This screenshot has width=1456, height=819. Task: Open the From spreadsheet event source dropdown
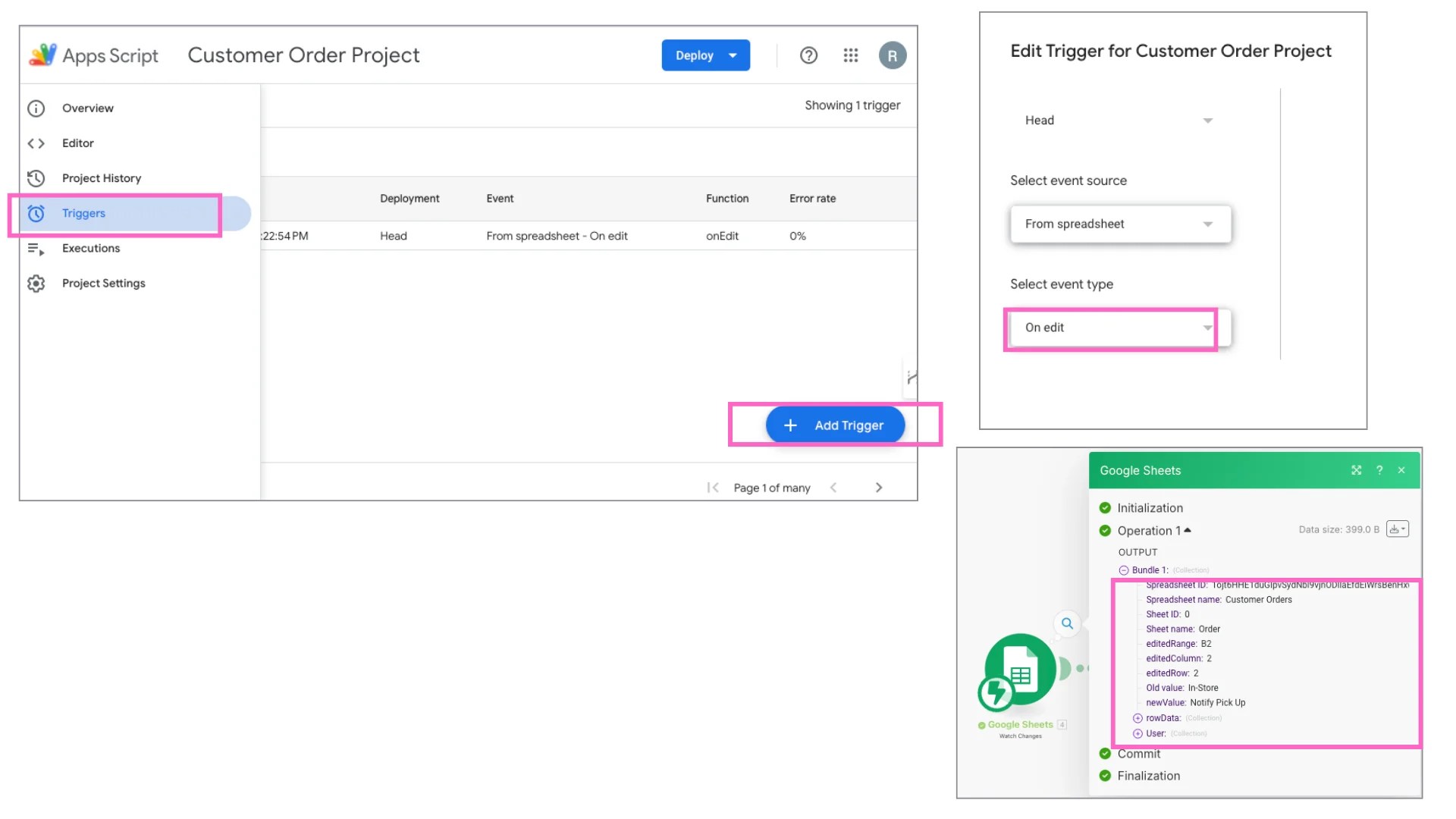(x=1120, y=224)
